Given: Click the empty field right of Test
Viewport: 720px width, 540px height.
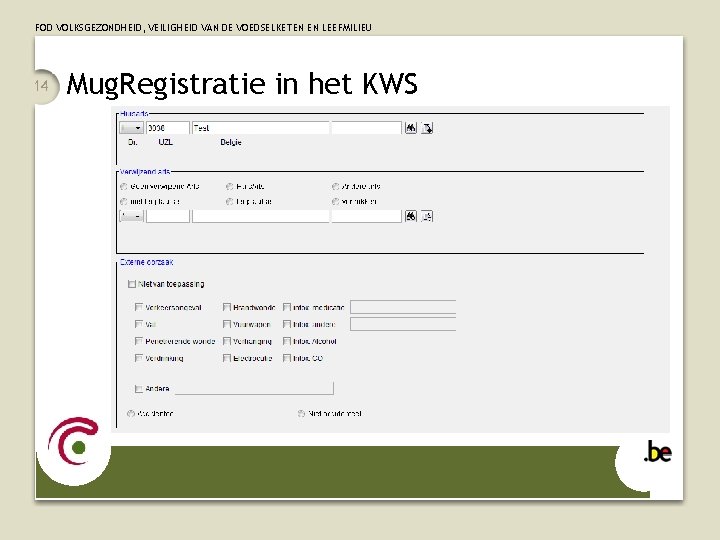Looking at the screenshot, I should [366, 128].
